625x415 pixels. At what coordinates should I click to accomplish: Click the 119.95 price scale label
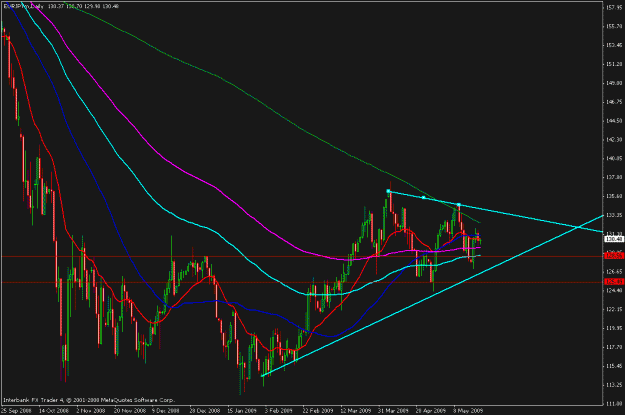[x=614, y=328]
